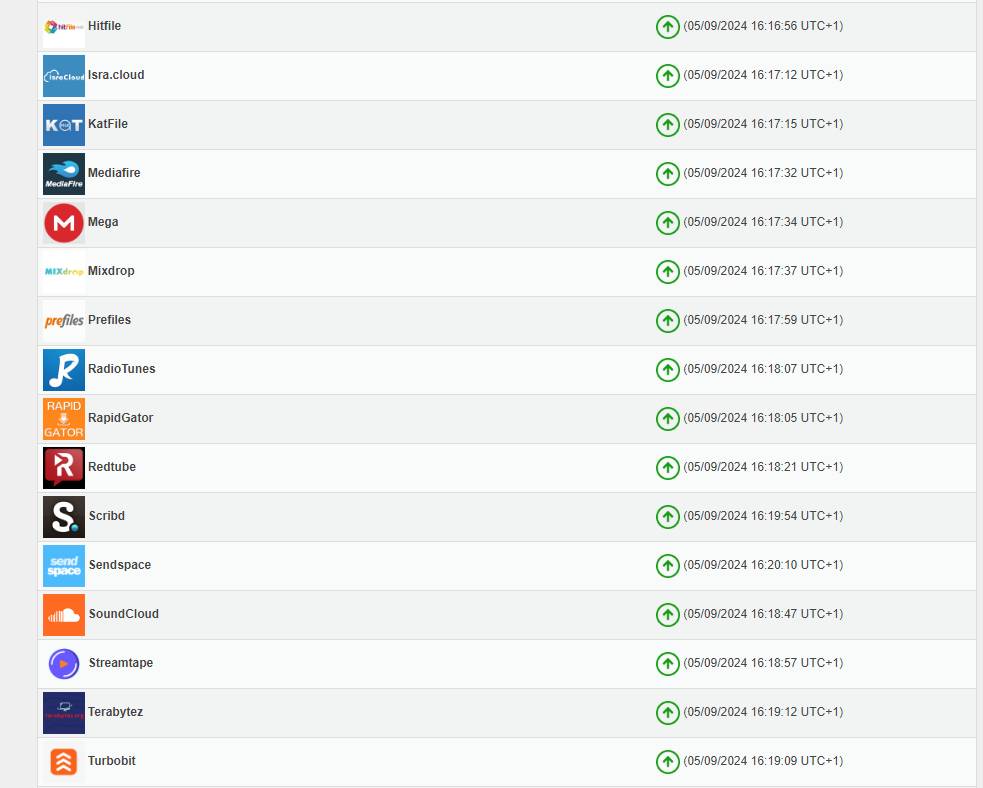983x788 pixels.
Task: Click the Turbobit logo icon
Action: (x=64, y=762)
